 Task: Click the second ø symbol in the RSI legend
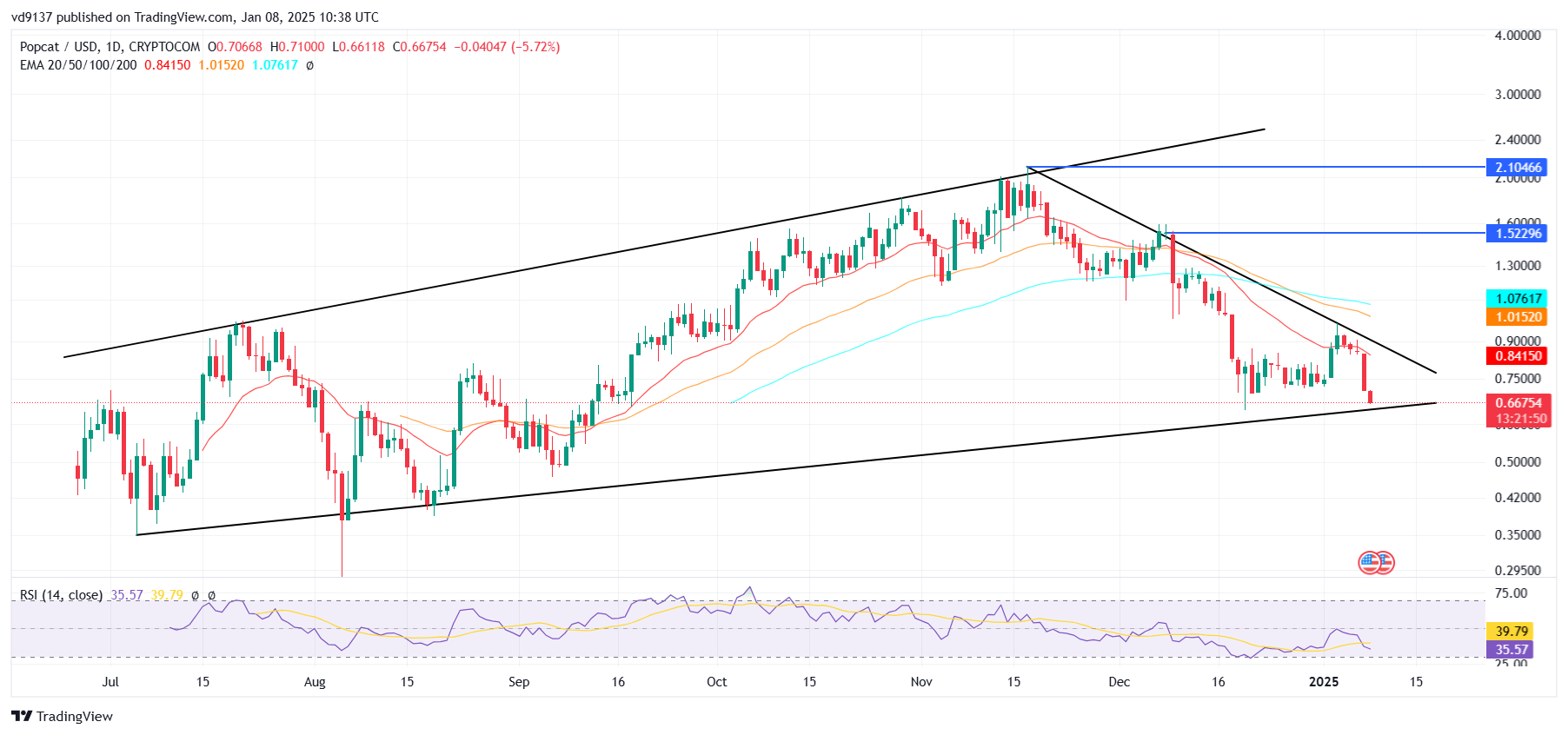coord(211,595)
